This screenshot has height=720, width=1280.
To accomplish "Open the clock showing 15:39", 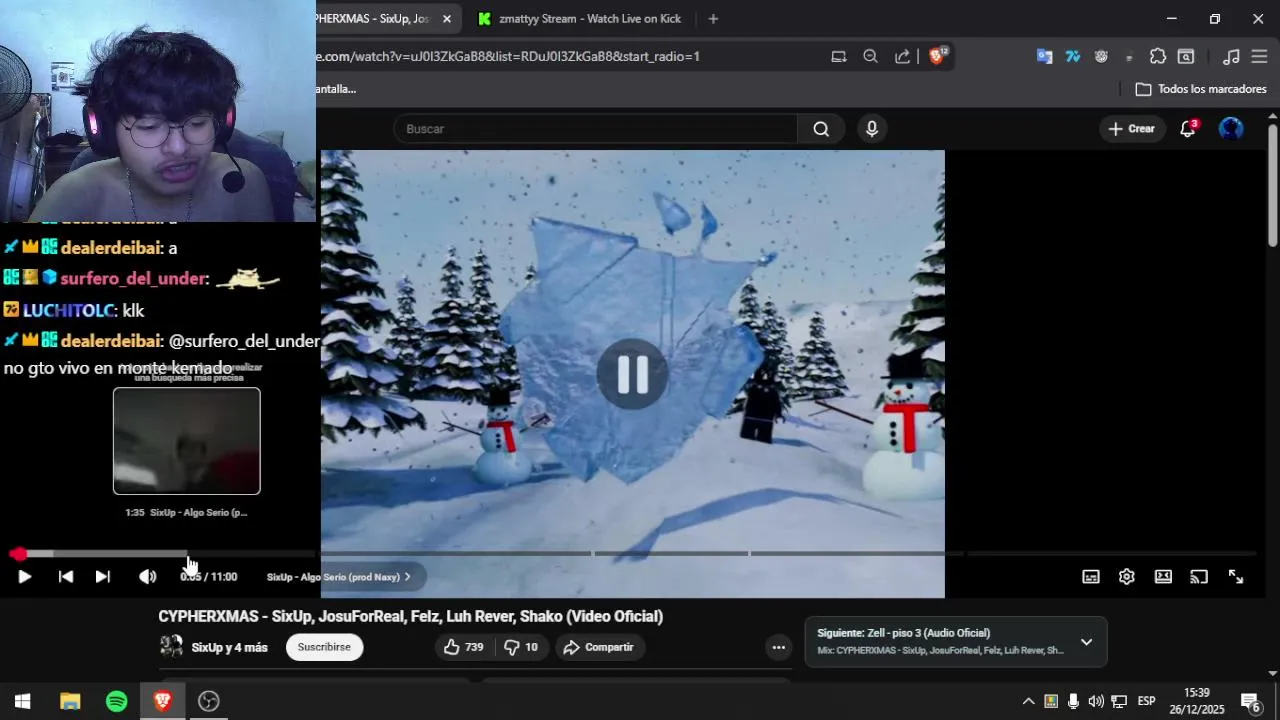I will pyautogui.click(x=1197, y=701).
